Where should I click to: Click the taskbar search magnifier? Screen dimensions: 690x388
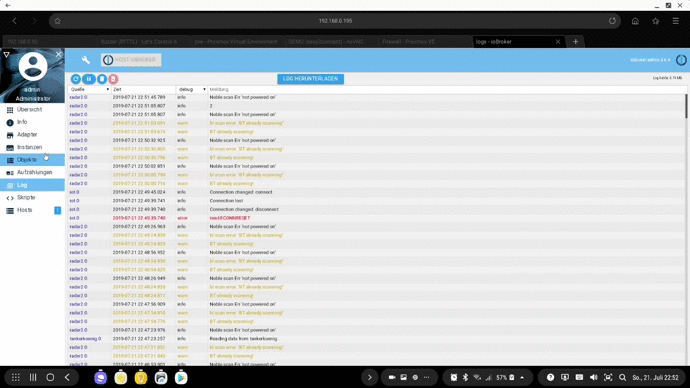point(622,377)
